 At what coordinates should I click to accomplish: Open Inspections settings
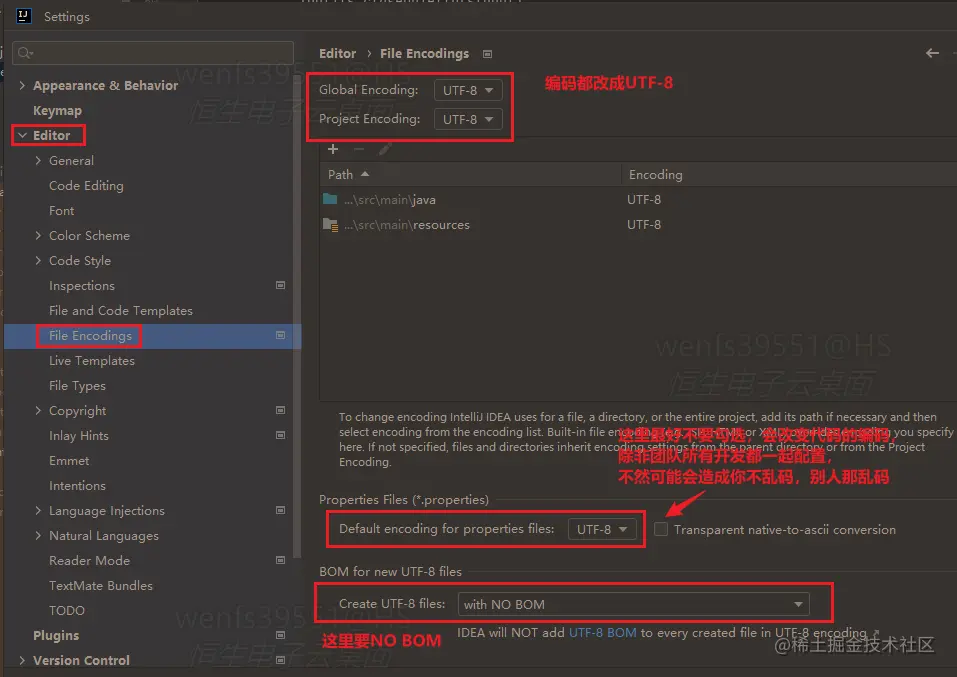tap(82, 286)
